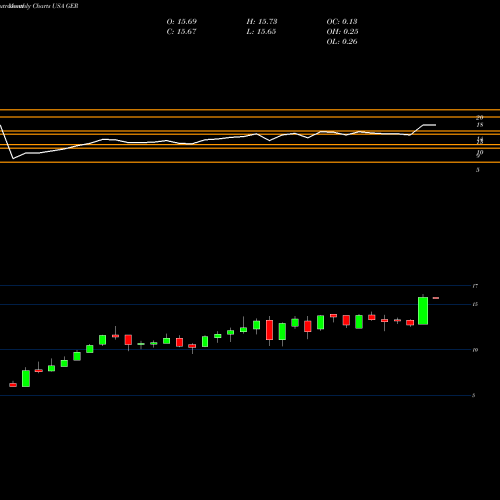Click the end of the white indicator line
500x500 pixels.
(x=435, y=125)
